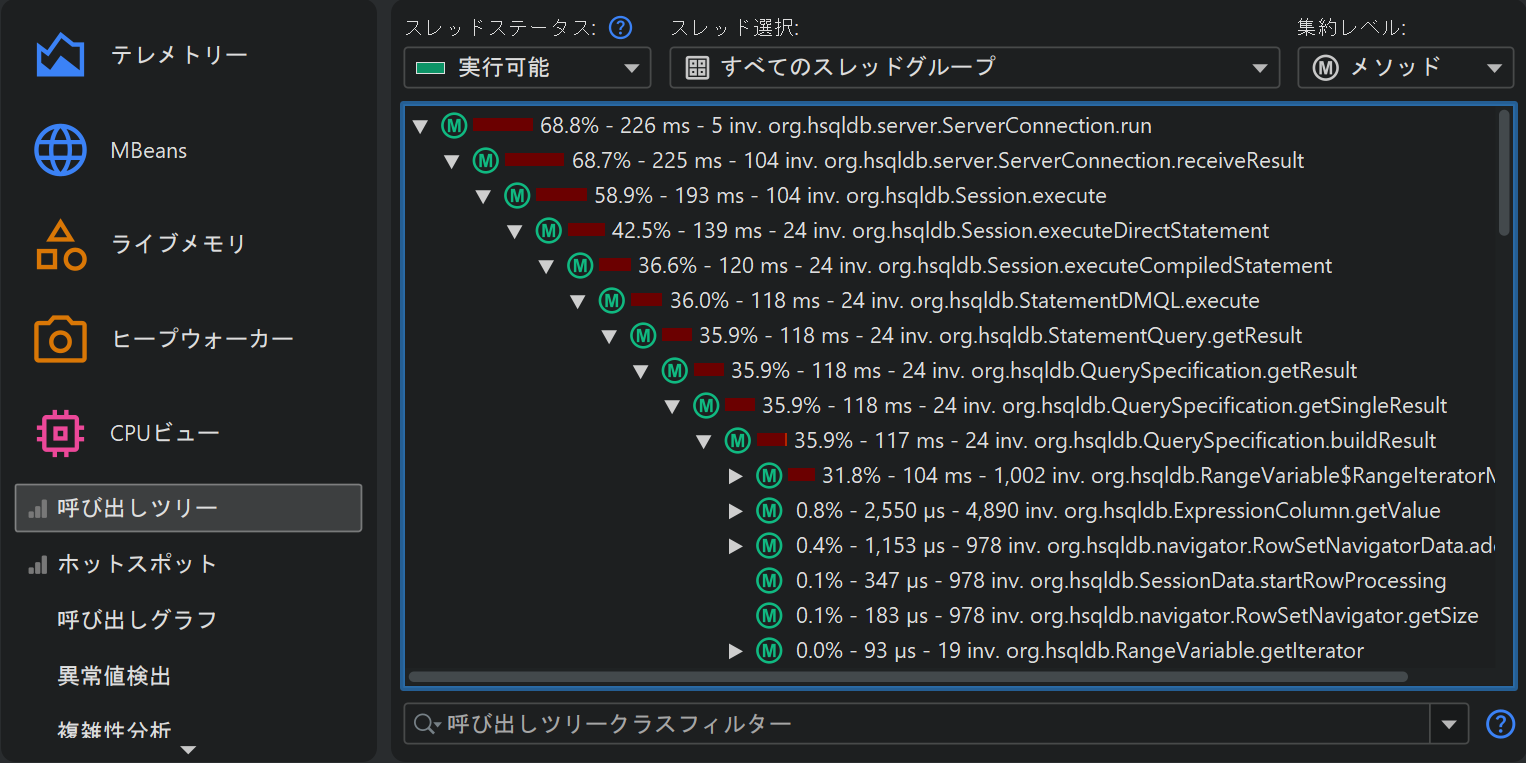Image resolution: width=1526 pixels, height=763 pixels.
Task: Click method icon of ServerConnection.run node
Action: tap(455, 126)
